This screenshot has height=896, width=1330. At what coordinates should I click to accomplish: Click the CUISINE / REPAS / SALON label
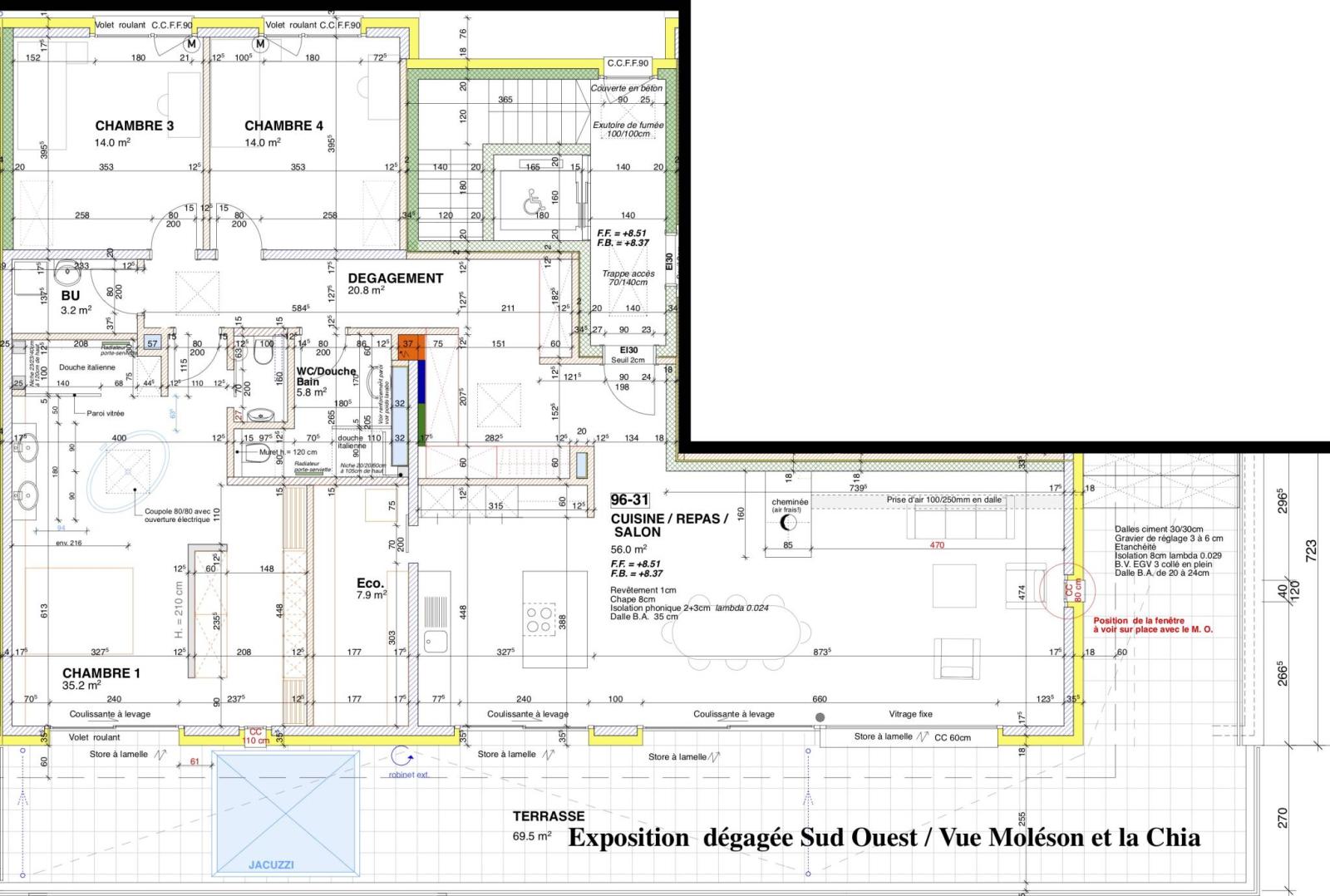669,525
